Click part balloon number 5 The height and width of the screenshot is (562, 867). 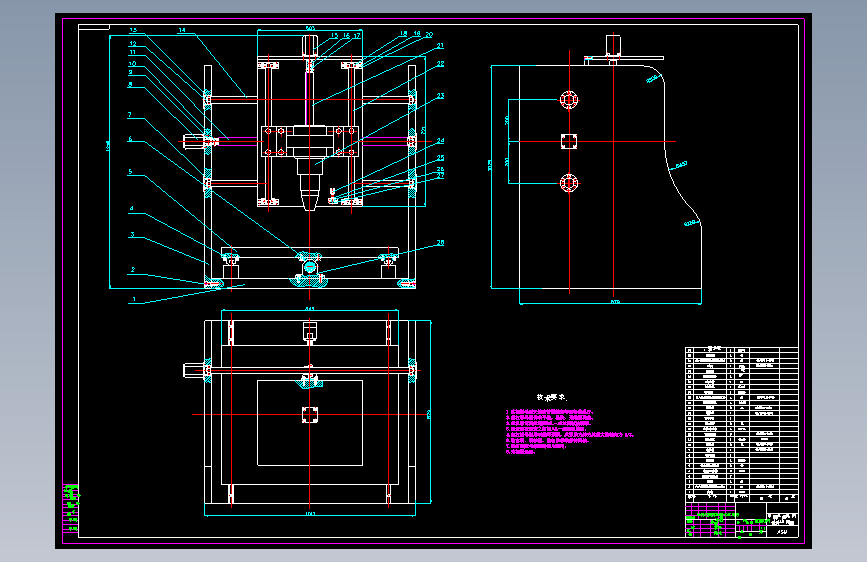(x=130, y=172)
